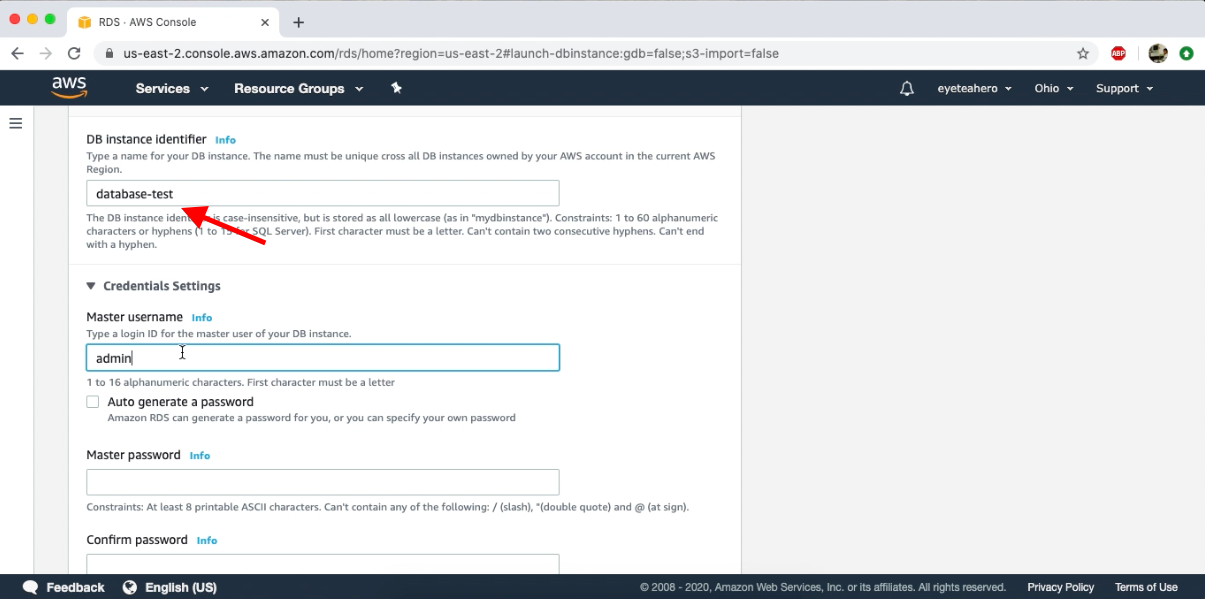
Task: Click the green update arrow icon
Action: (1186, 54)
